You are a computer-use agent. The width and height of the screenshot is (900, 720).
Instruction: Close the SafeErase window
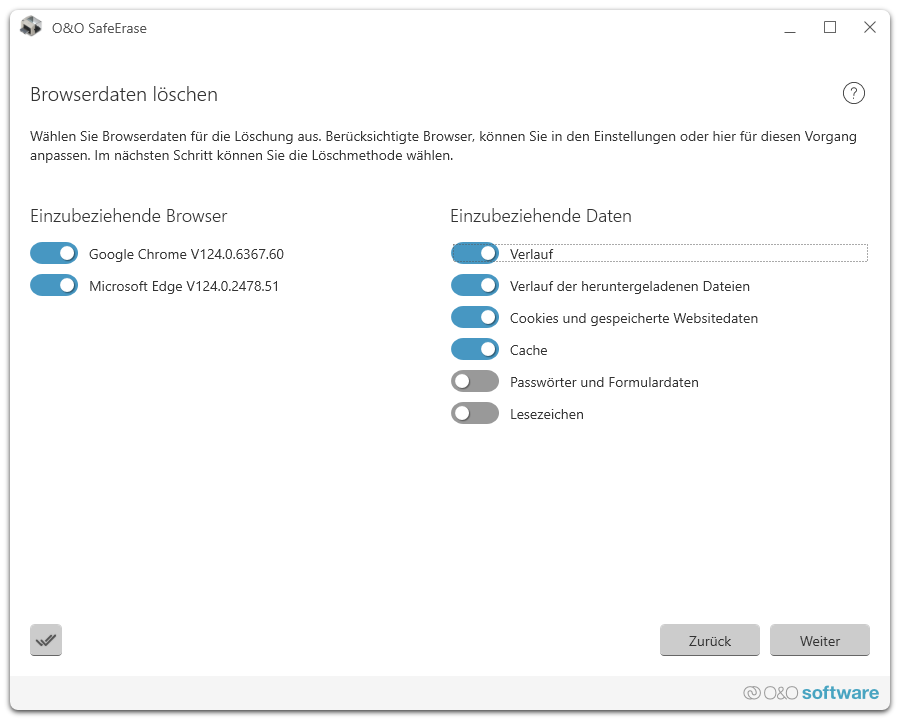(870, 28)
